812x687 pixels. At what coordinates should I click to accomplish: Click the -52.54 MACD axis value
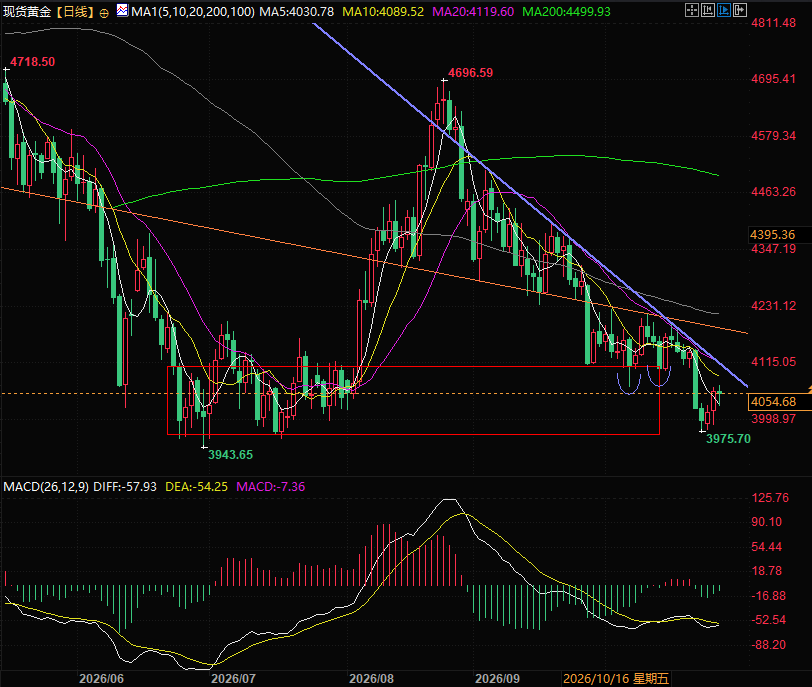(x=768, y=620)
